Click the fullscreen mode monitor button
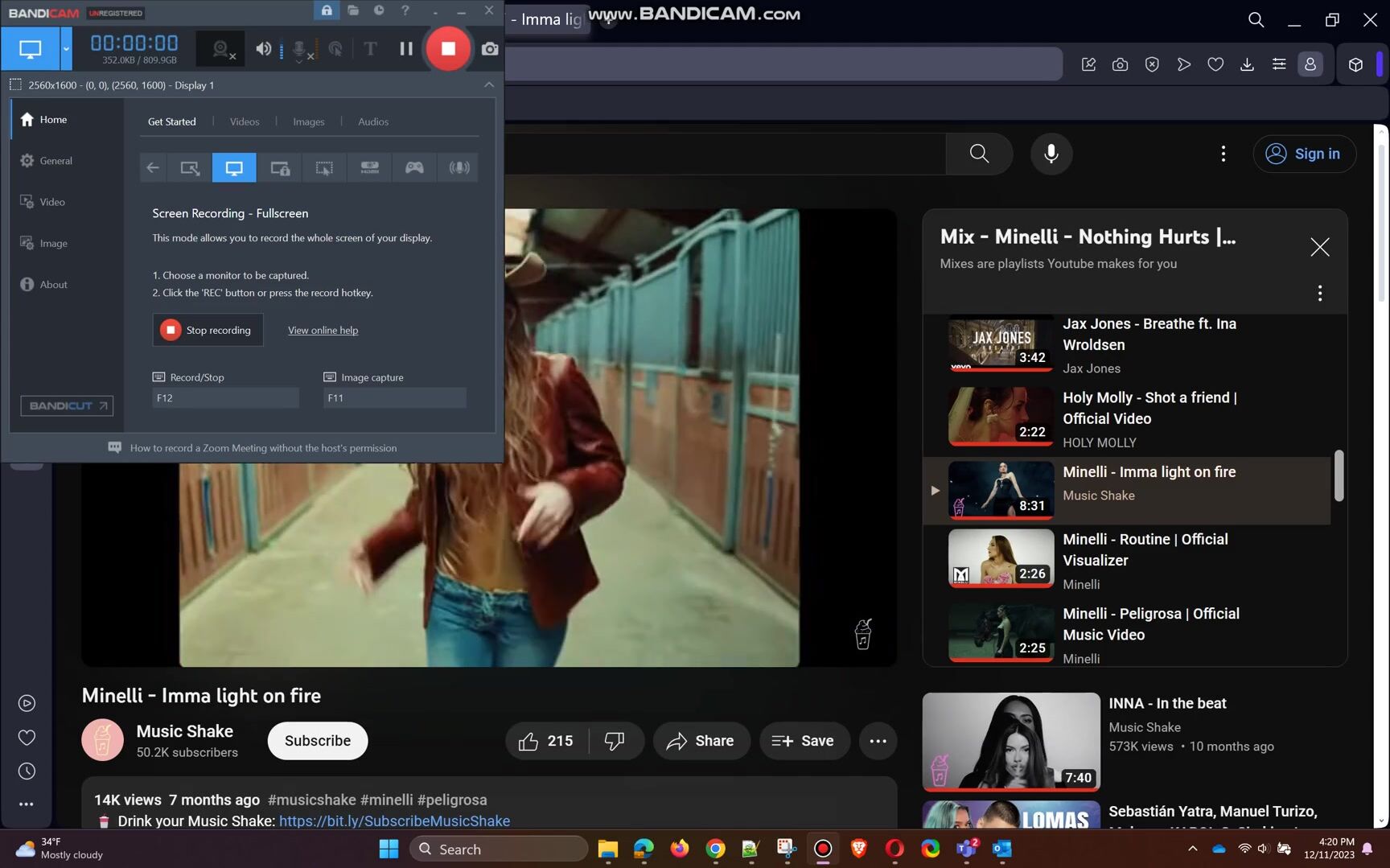Viewport: 1390px width, 868px height. pos(31,49)
